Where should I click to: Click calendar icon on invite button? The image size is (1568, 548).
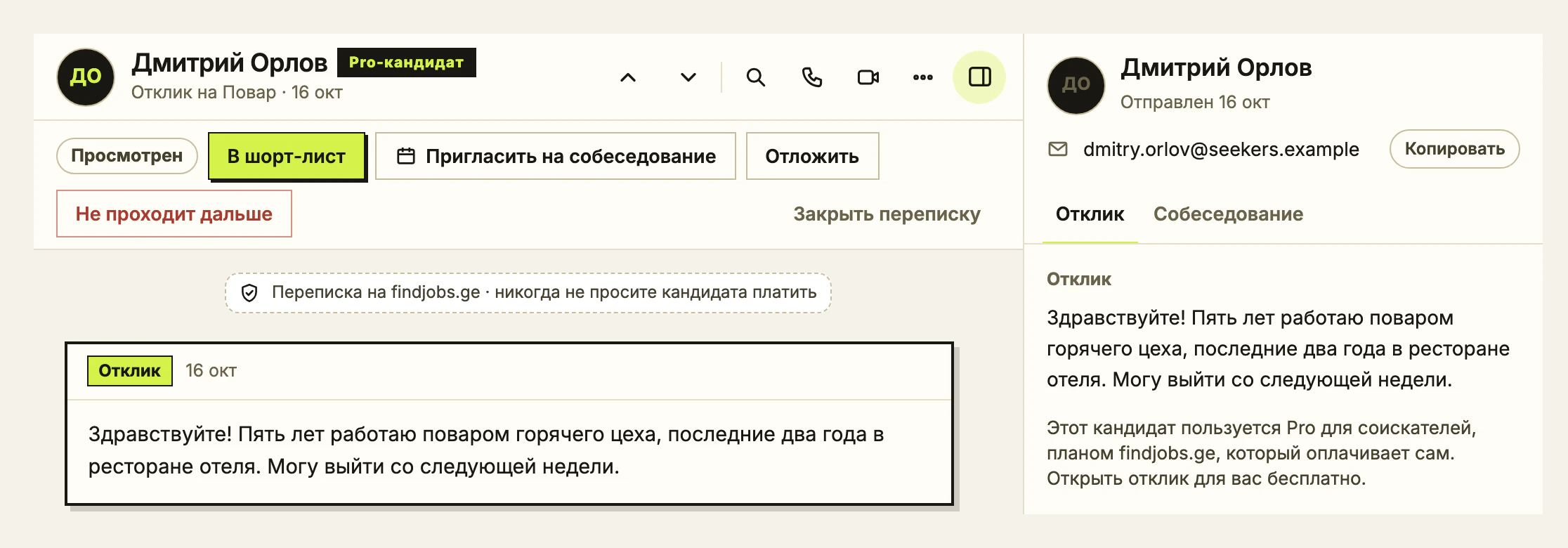coord(406,156)
